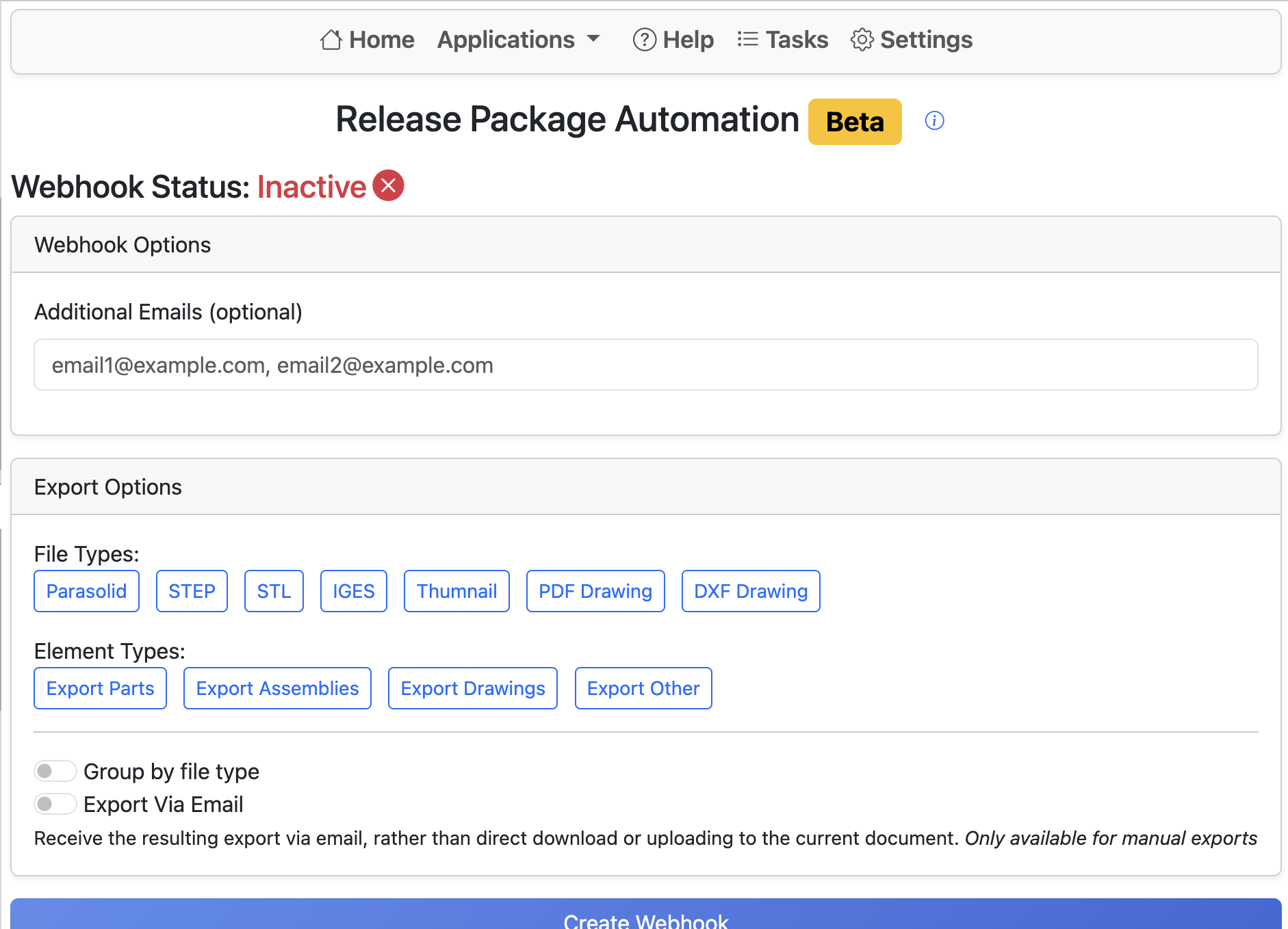Expand the Applications dropdown

519,40
